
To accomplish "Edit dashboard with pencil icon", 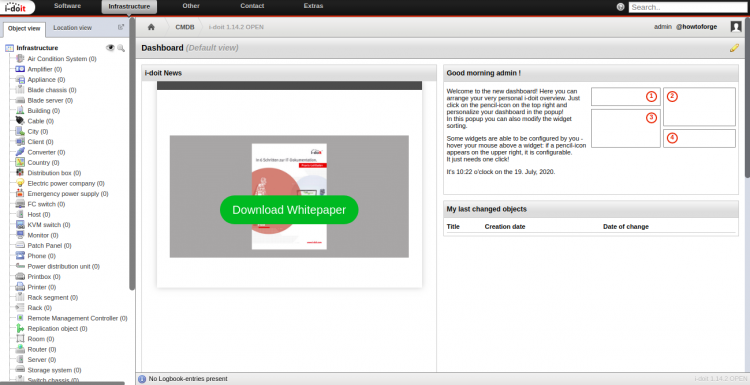I will pyautogui.click(x=734, y=48).
